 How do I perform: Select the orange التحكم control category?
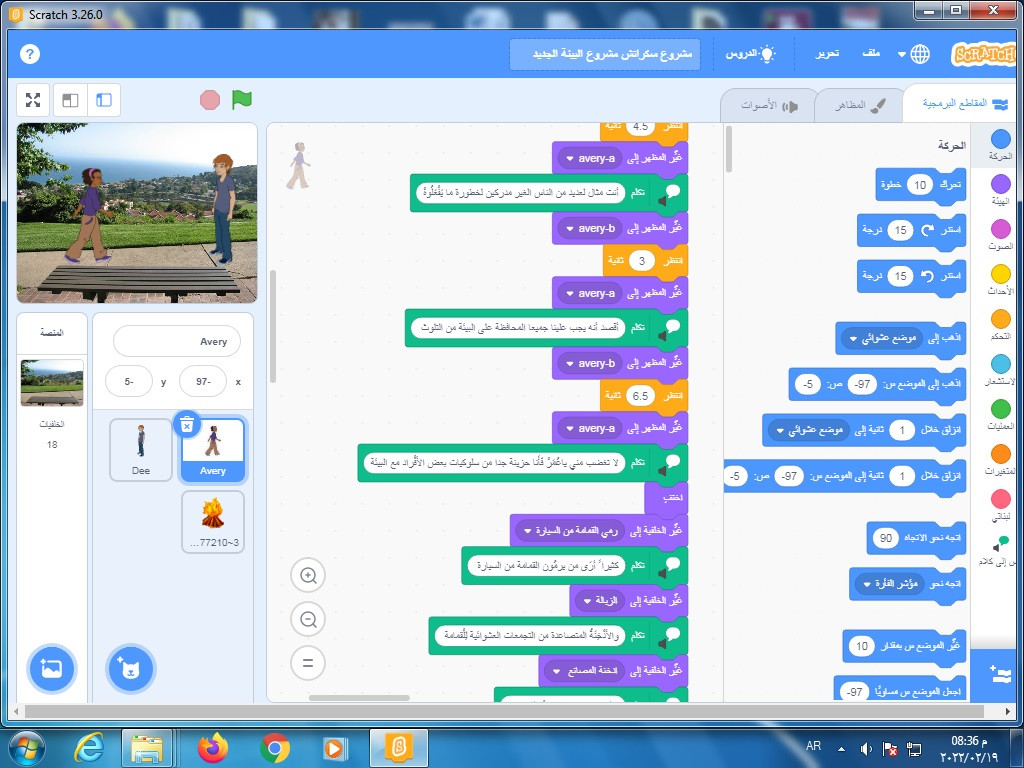click(x=1000, y=325)
